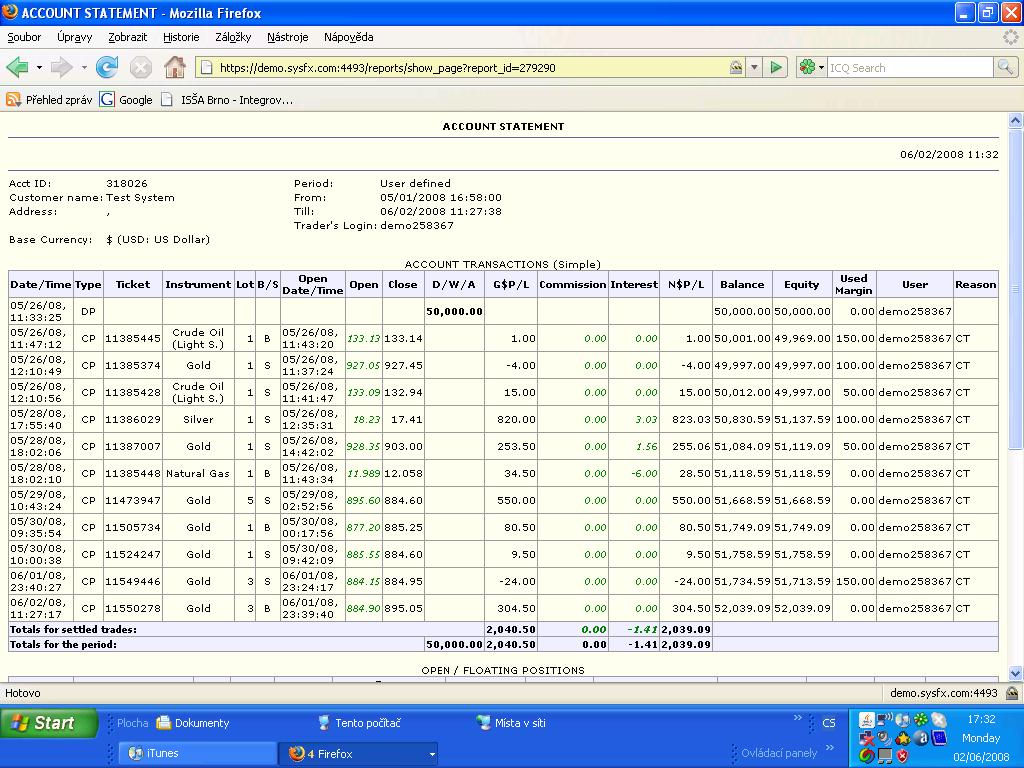The height and width of the screenshot is (768, 1024).
Task: Click the padlock icon in status bar
Action: point(1012,693)
